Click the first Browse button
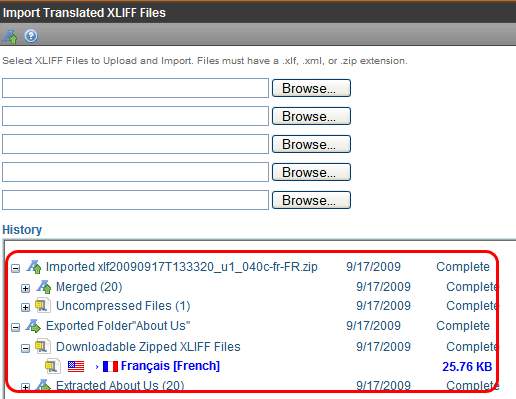The width and height of the screenshot is (516, 399). coord(311,88)
